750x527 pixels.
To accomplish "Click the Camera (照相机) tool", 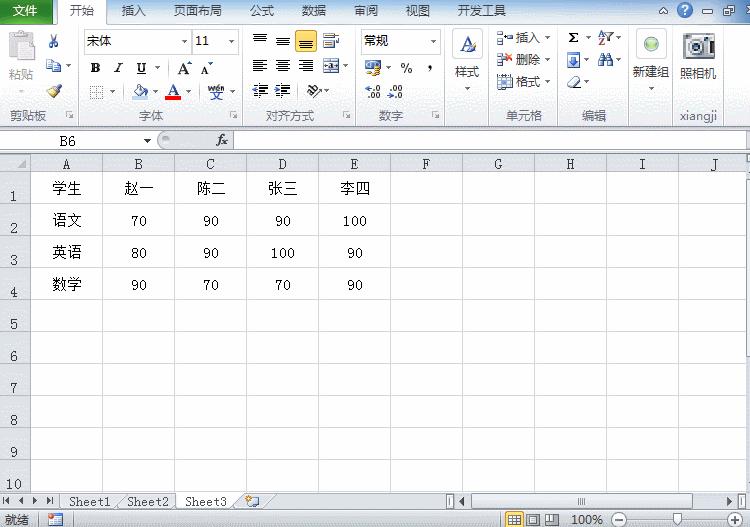I will tap(698, 56).
